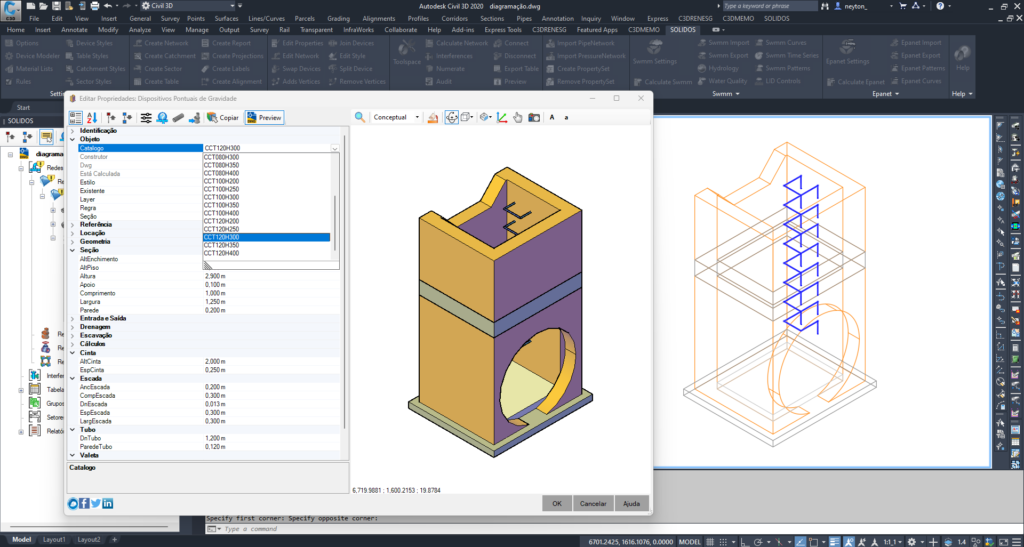The width and height of the screenshot is (1024, 547).
Task: Click the Plot printer icon in quick access toolbar
Action: [x=95, y=6]
